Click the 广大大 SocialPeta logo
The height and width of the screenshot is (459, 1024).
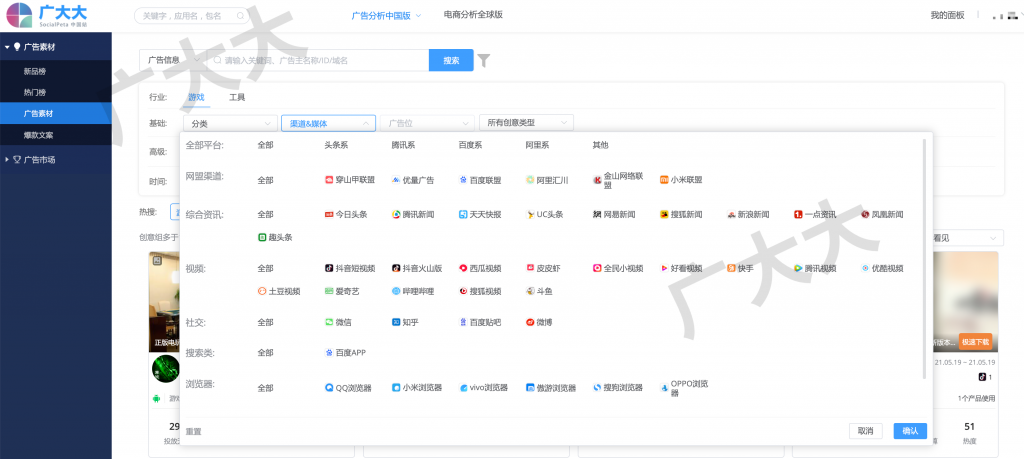(x=46, y=14)
